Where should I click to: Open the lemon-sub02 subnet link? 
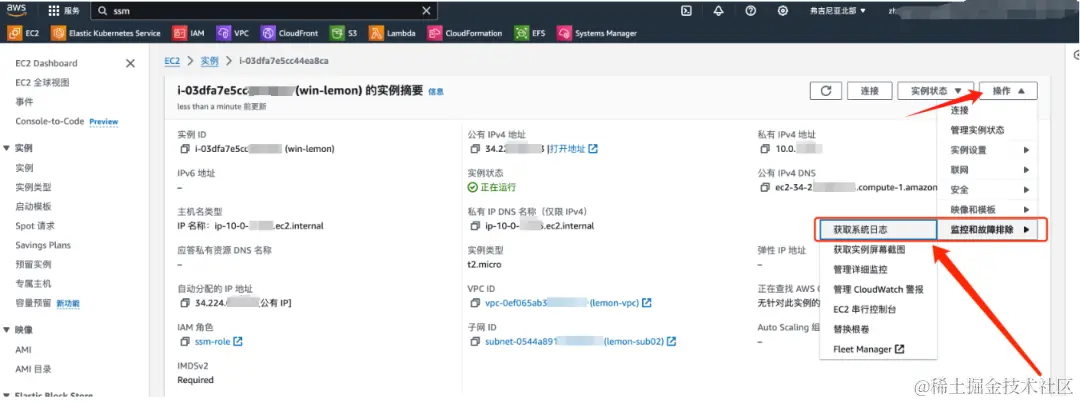[580, 342]
